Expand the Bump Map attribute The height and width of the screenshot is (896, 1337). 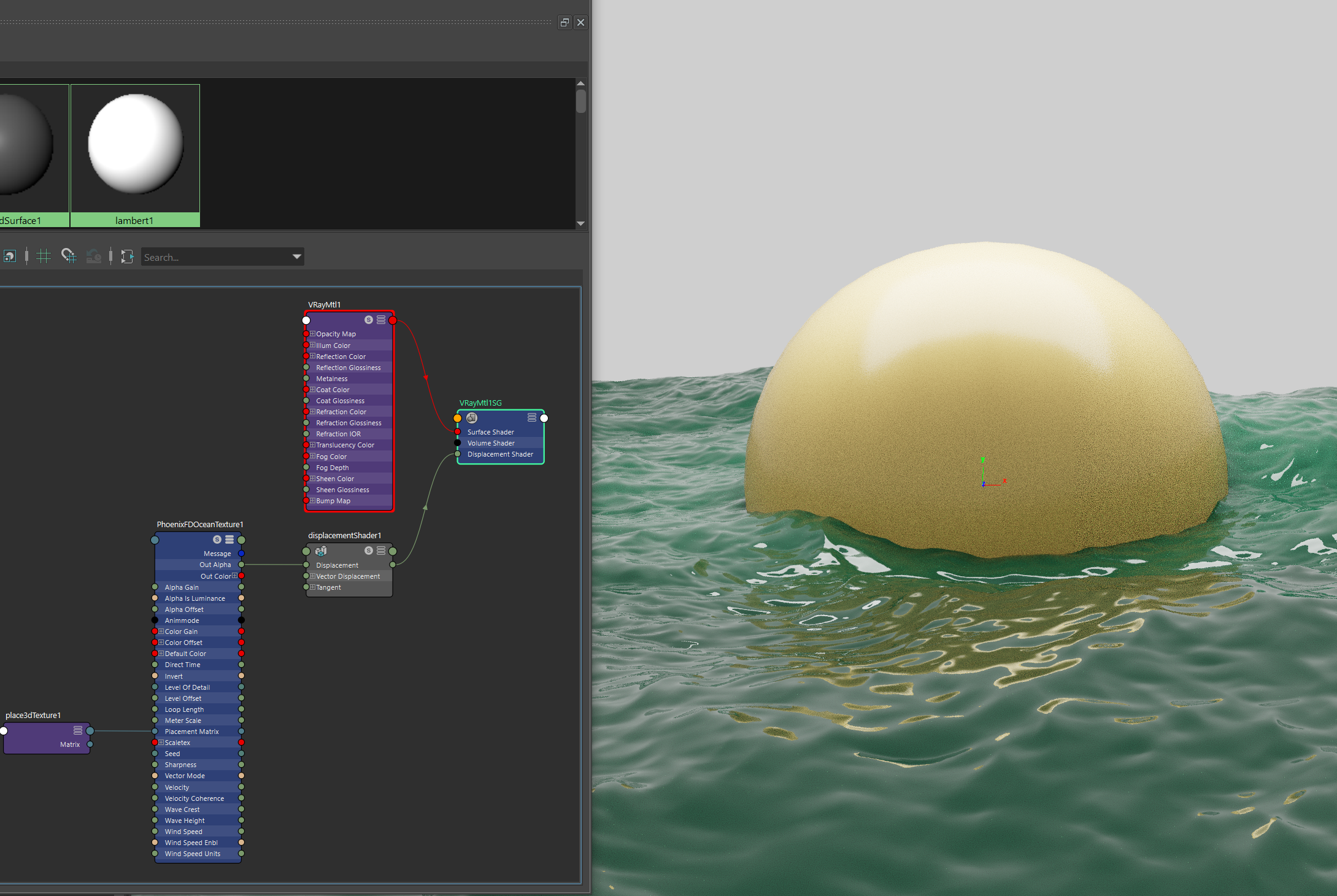(x=312, y=500)
